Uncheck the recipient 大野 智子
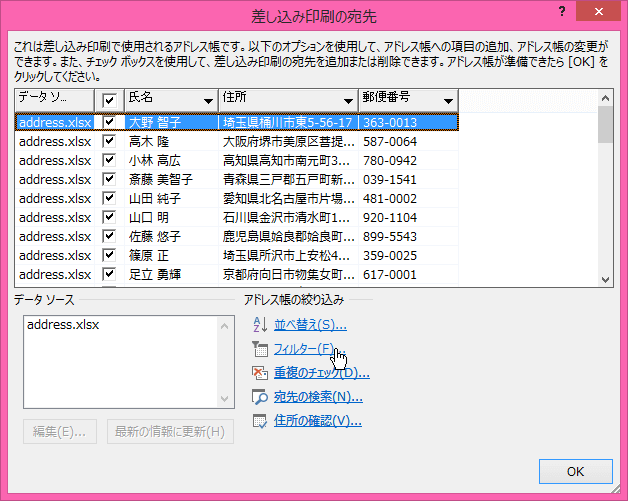The width and height of the screenshot is (628, 501). [x=109, y=122]
